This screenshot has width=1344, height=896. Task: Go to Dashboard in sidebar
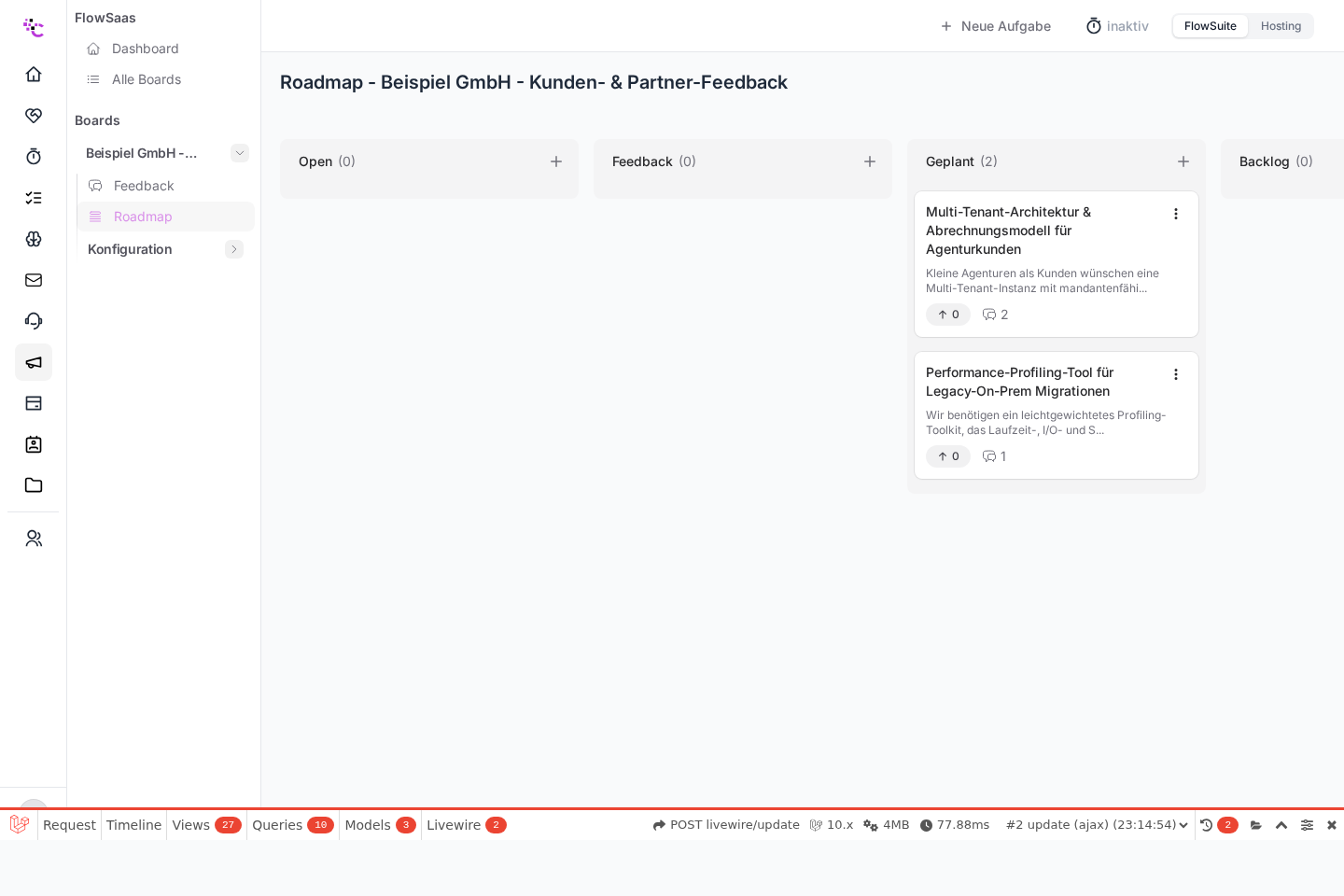coord(145,49)
